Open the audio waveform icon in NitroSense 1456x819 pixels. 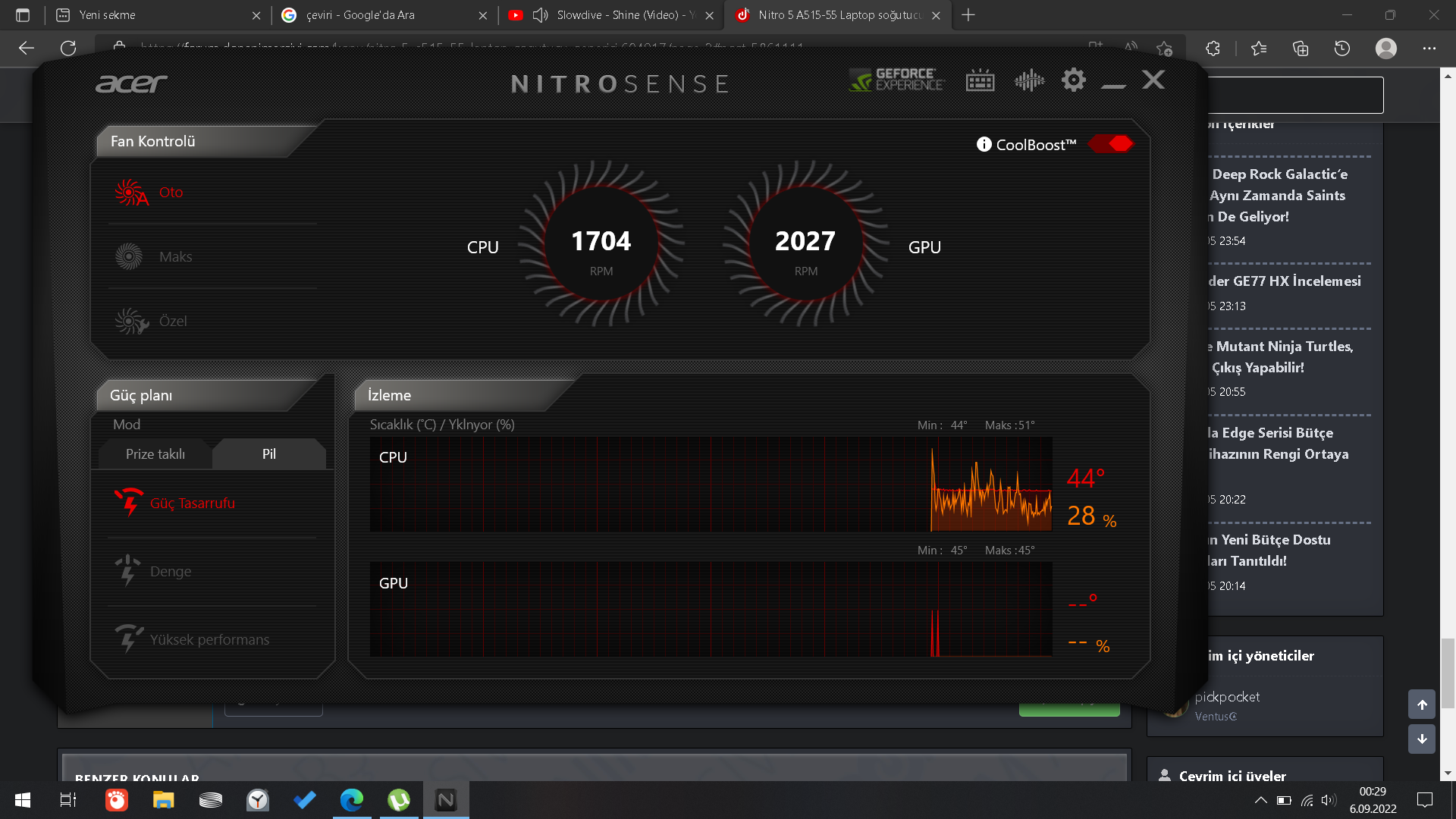pos(1029,80)
